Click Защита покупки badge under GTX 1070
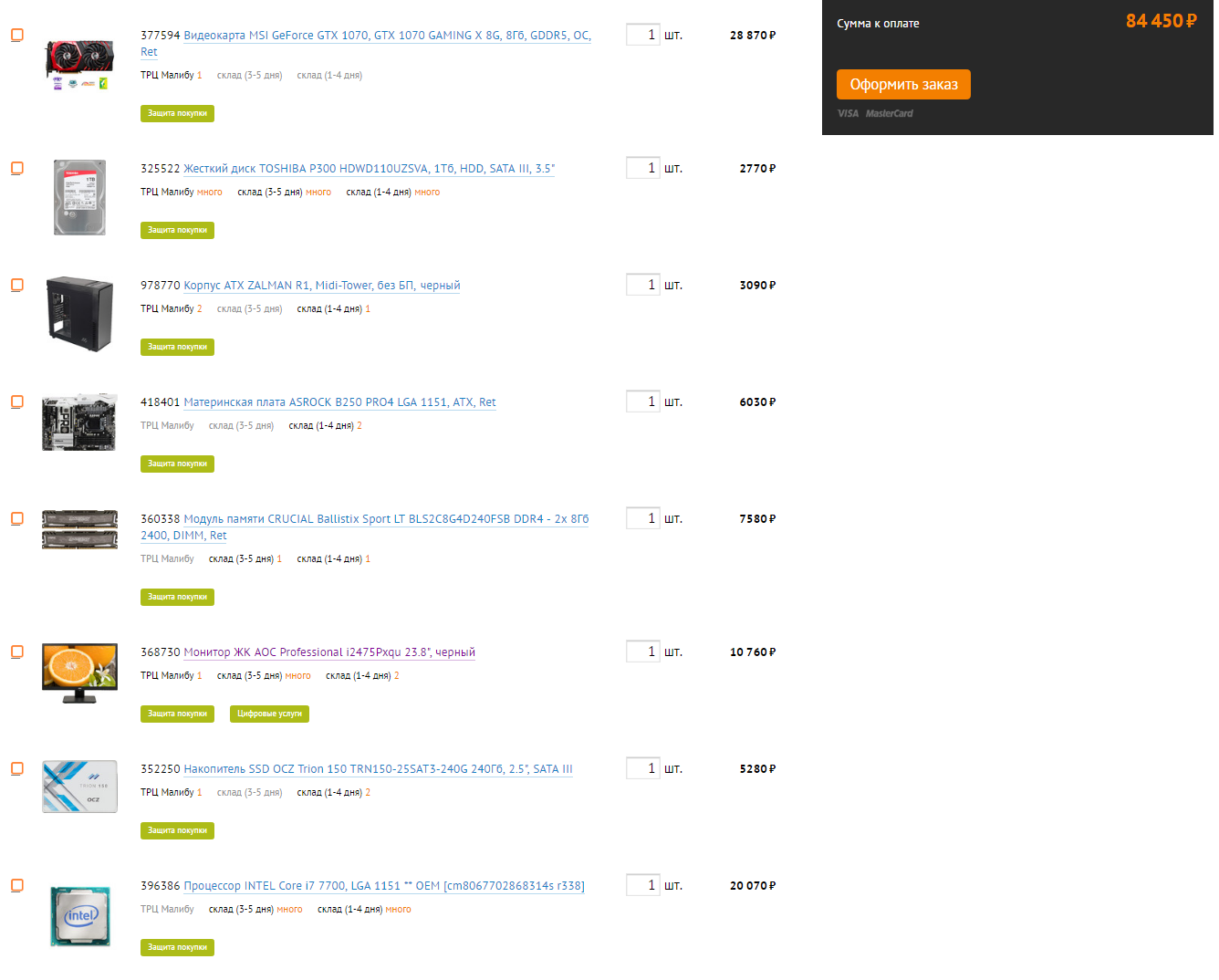 (177, 113)
